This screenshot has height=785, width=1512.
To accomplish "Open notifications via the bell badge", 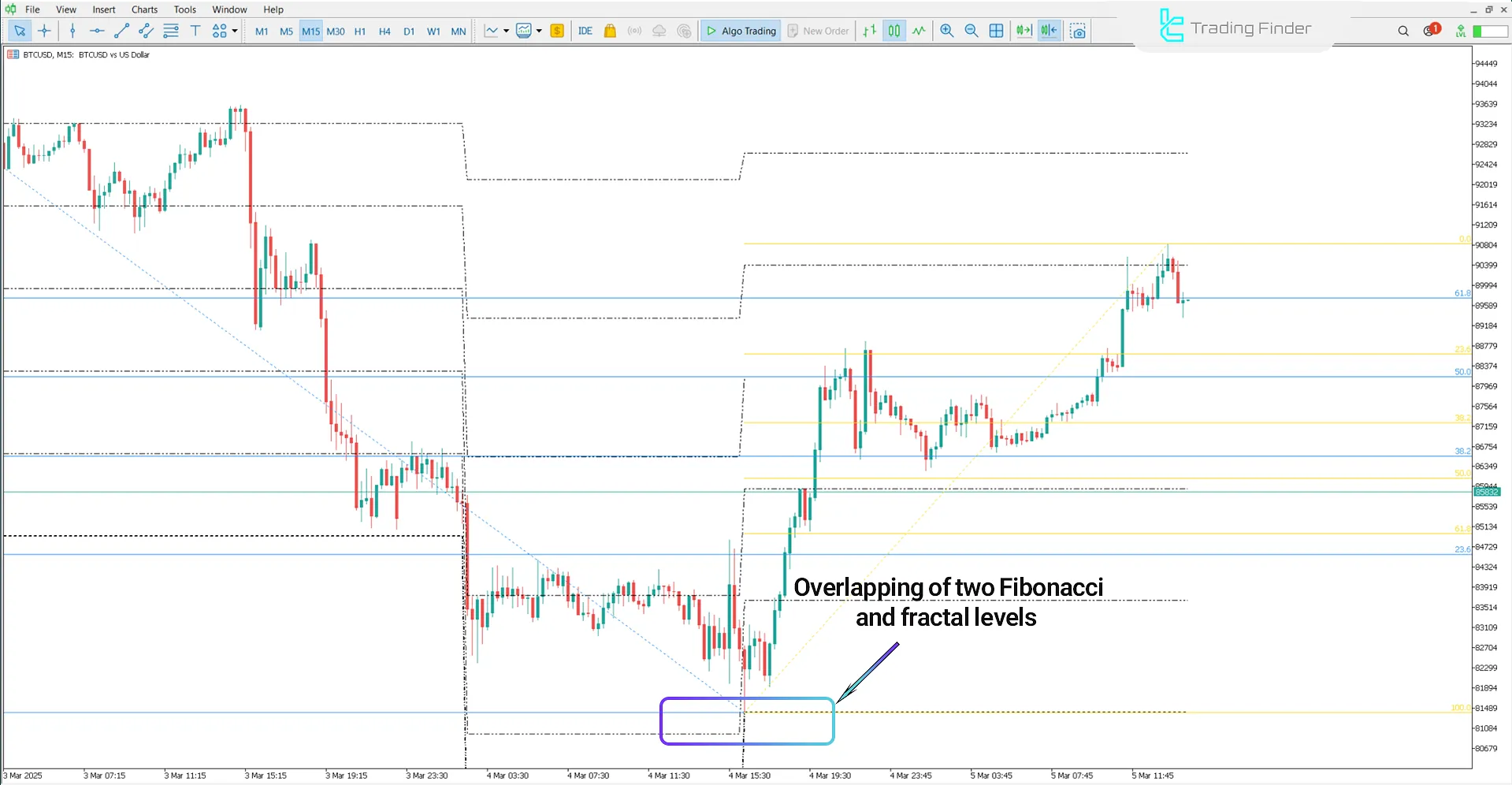I will (1428, 31).
